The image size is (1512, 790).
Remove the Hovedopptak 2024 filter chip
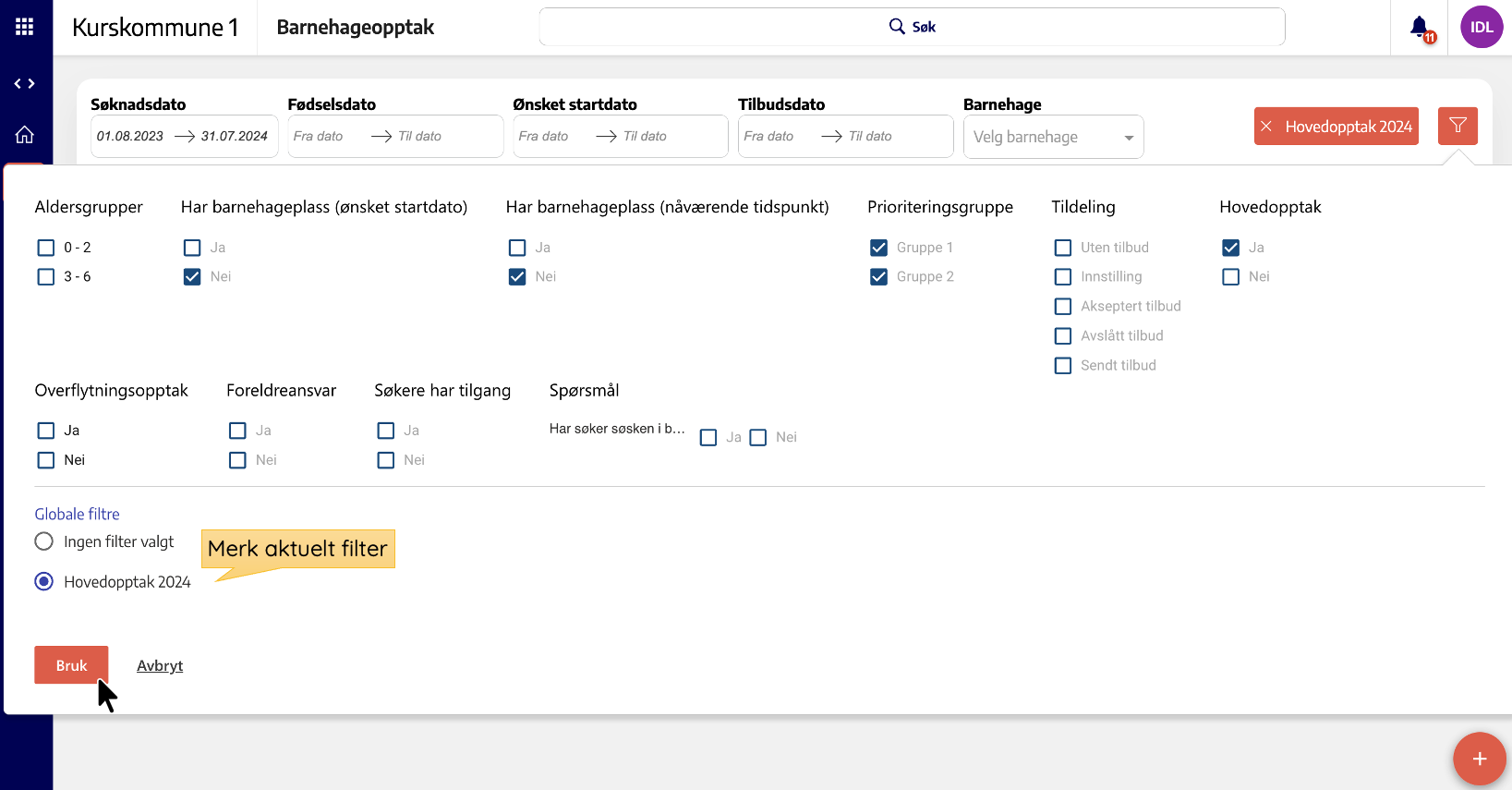point(1266,127)
